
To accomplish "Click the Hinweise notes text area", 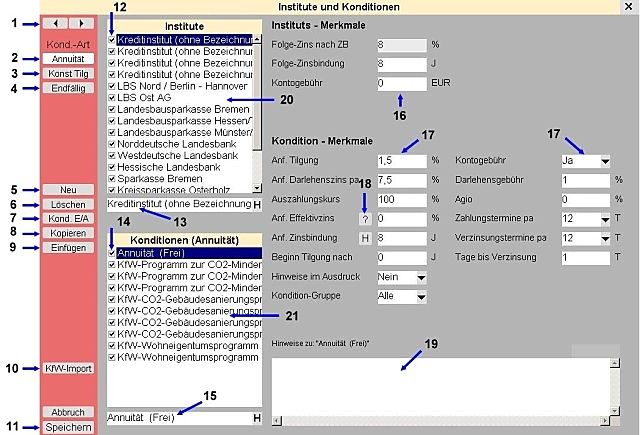I will tap(441, 387).
